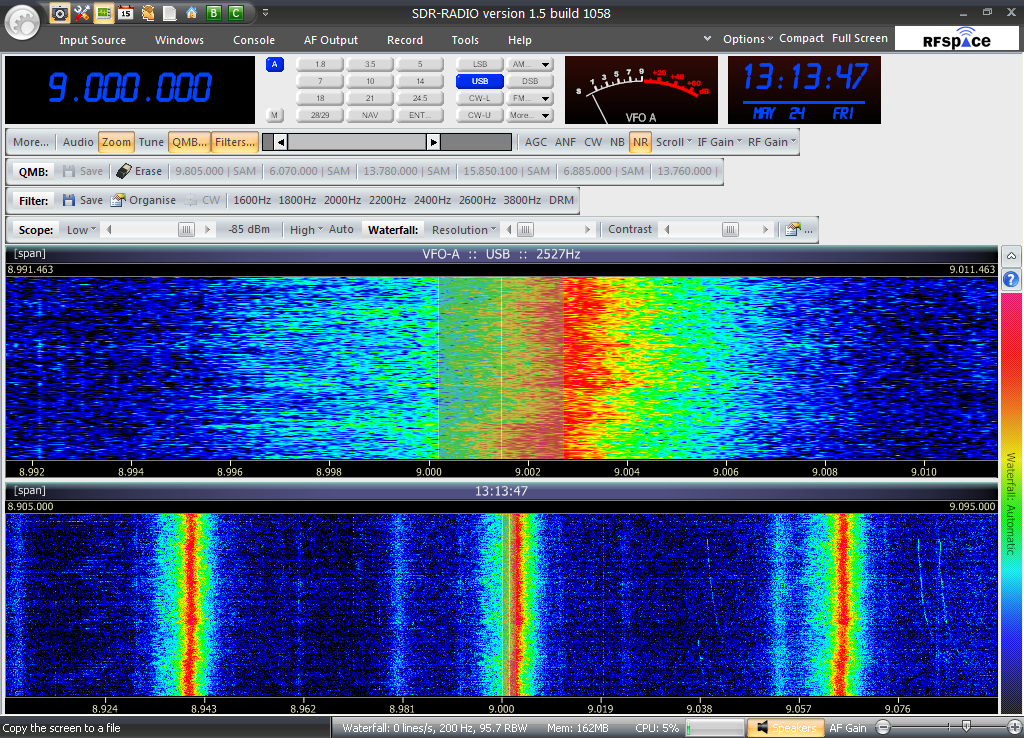The width and height of the screenshot is (1024, 738).
Task: Open the Options dropdown menu
Action: pos(748,39)
